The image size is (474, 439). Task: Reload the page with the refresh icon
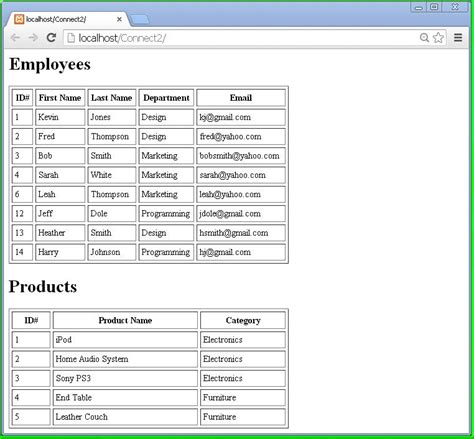(51, 38)
